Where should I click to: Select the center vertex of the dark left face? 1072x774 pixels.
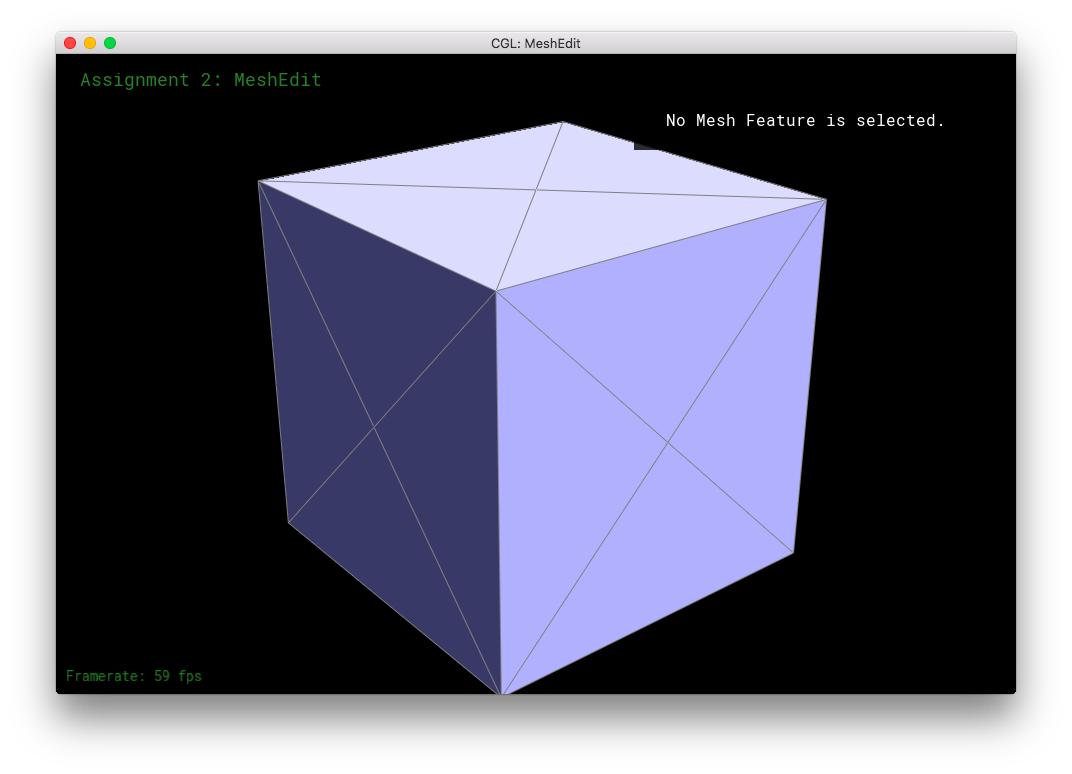373,427
